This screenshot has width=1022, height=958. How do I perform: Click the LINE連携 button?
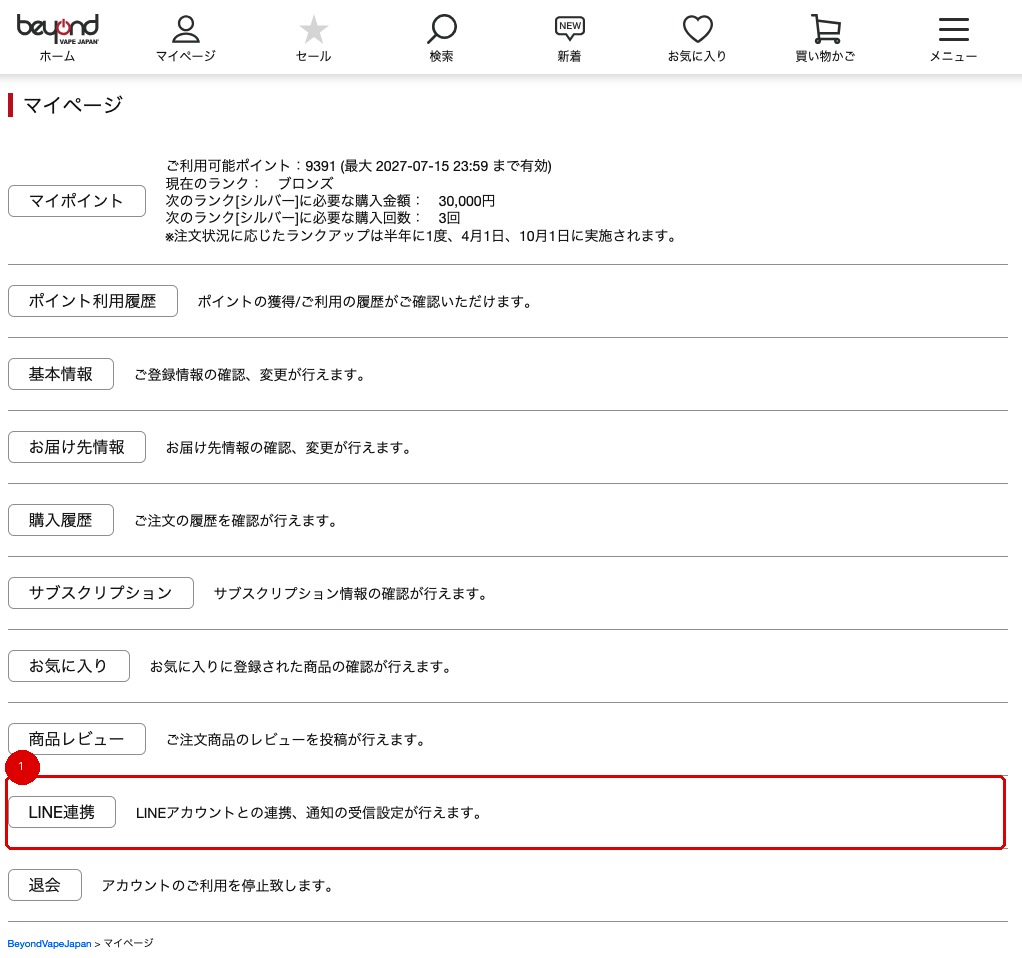pos(62,812)
